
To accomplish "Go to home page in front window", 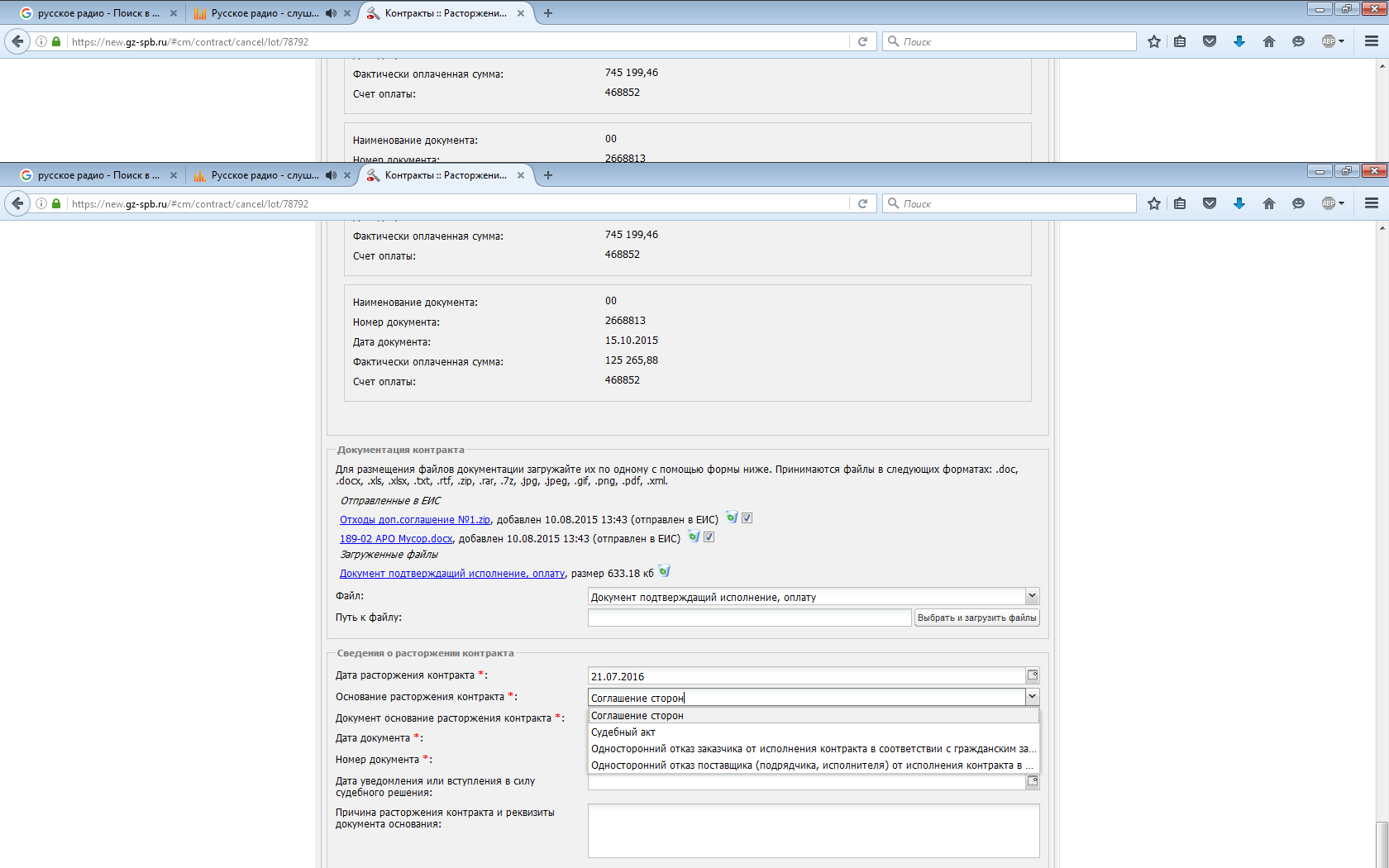I will [x=1269, y=203].
